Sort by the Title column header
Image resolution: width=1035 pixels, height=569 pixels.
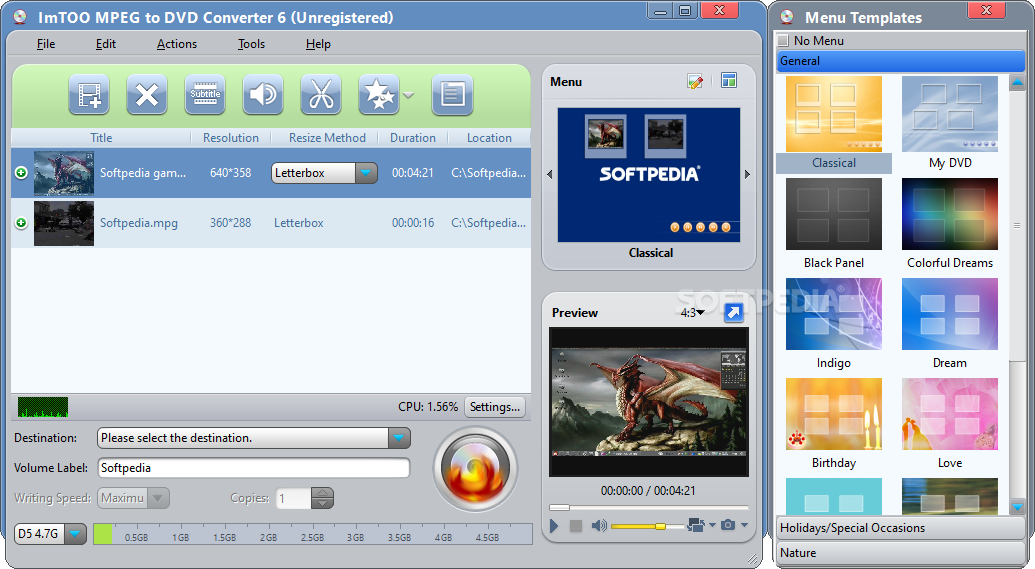tap(101, 137)
